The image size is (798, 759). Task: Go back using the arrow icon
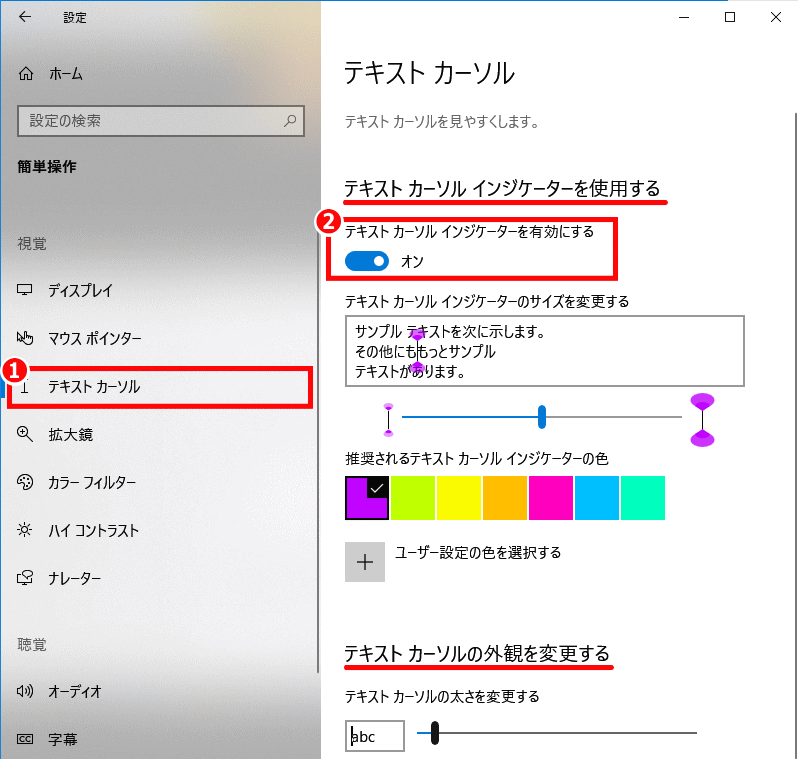25,17
